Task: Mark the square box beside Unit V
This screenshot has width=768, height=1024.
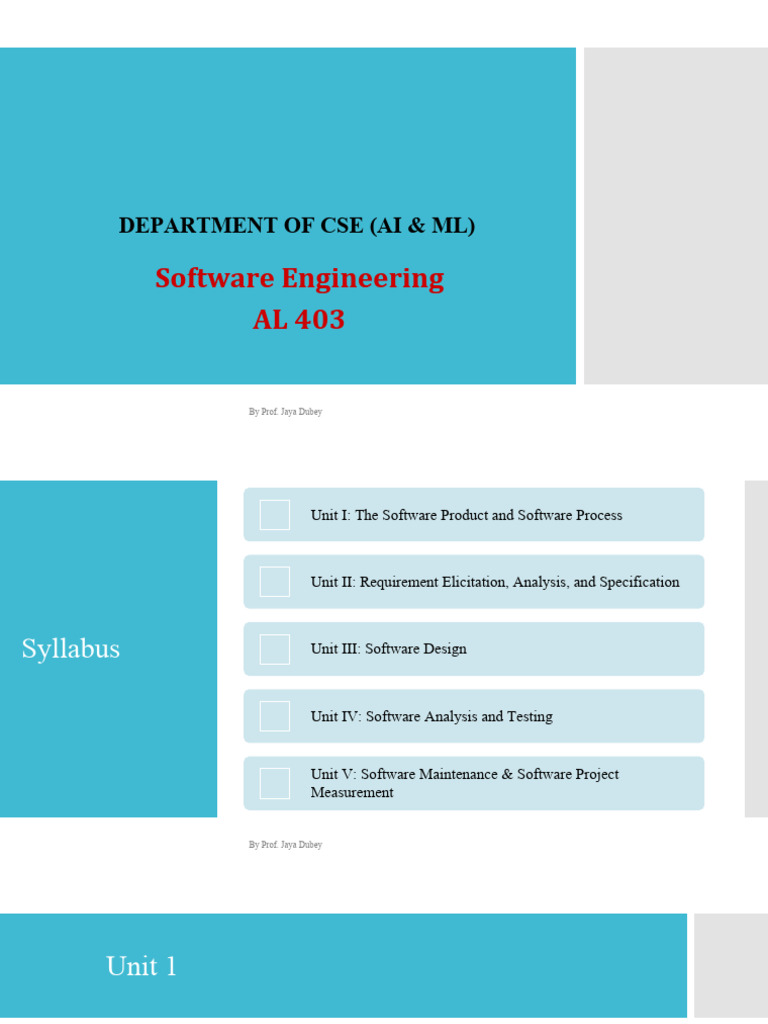Action: click(275, 783)
